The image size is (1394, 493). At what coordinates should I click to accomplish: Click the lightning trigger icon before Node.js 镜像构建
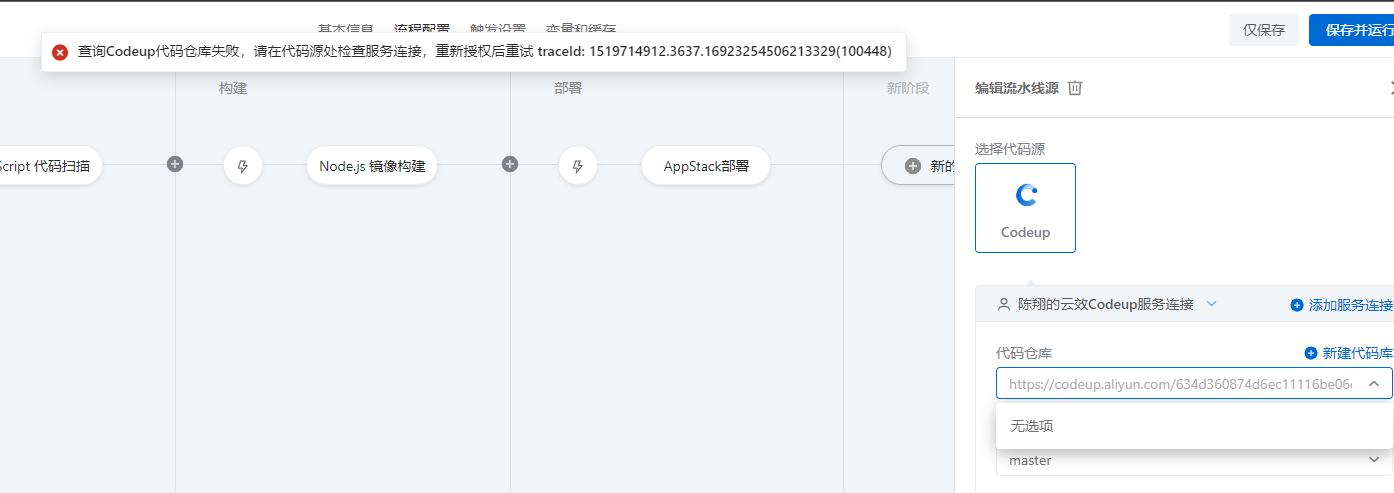pos(243,166)
